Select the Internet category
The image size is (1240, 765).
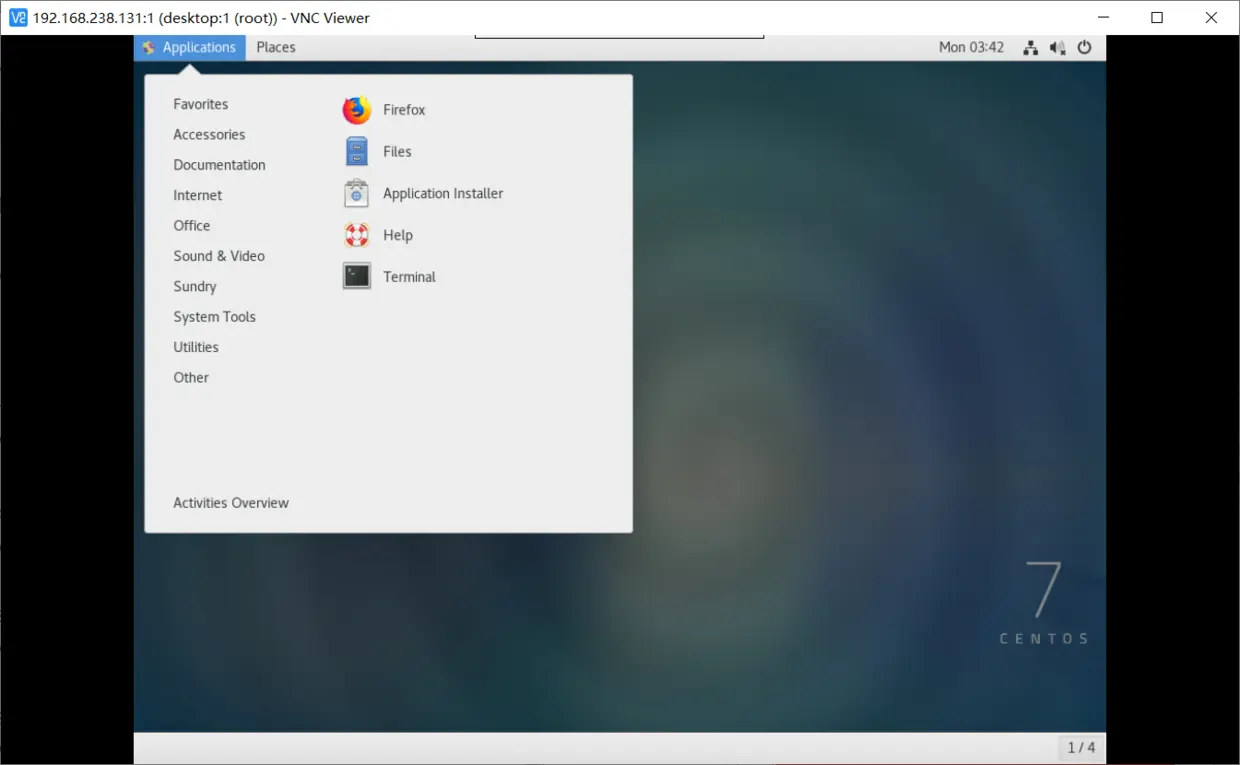[198, 195]
